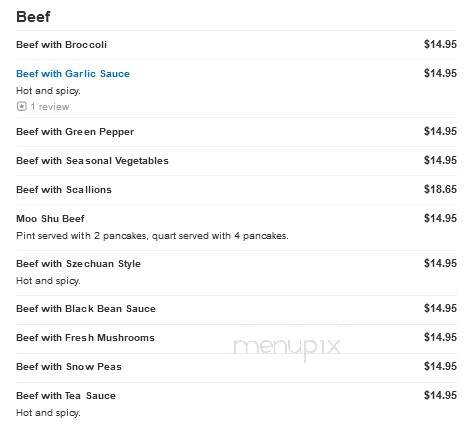The height and width of the screenshot is (429, 466).
Task: Choose Beef with Black Bean Sauce
Action: [86, 309]
